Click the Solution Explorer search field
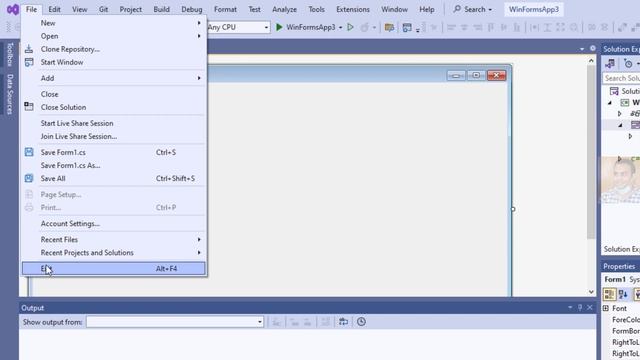Viewport: 640px width, 360px height. point(621,78)
